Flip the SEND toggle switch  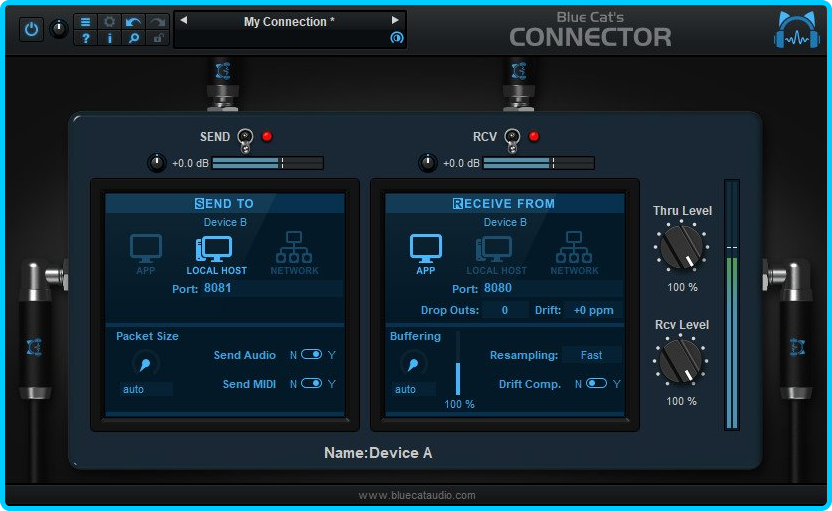pyautogui.click(x=245, y=140)
